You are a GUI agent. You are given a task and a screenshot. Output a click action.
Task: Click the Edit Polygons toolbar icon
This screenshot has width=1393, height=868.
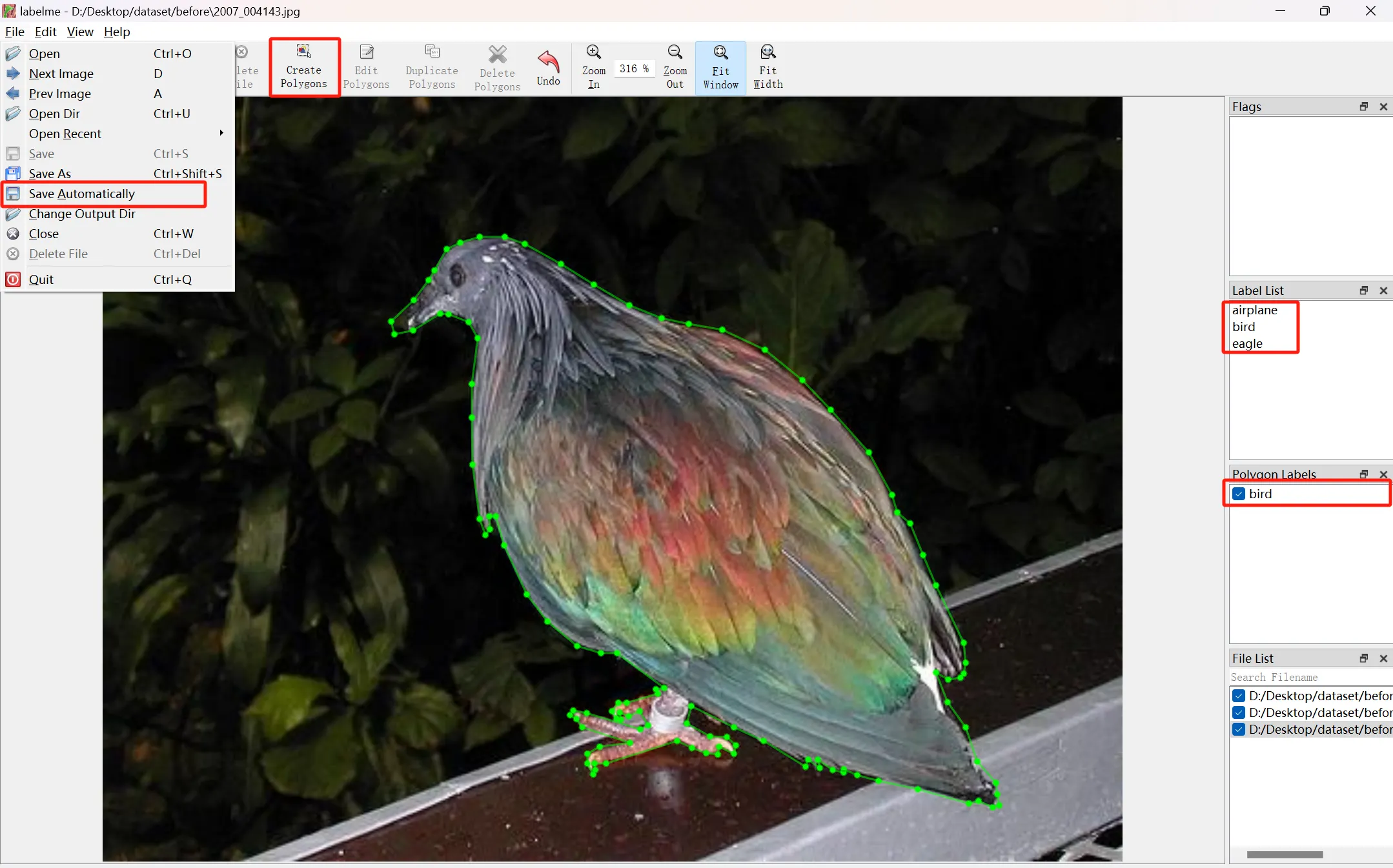point(366,67)
